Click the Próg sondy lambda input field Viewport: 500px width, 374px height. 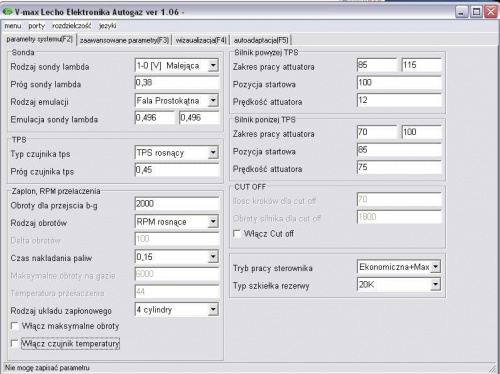coord(177,83)
